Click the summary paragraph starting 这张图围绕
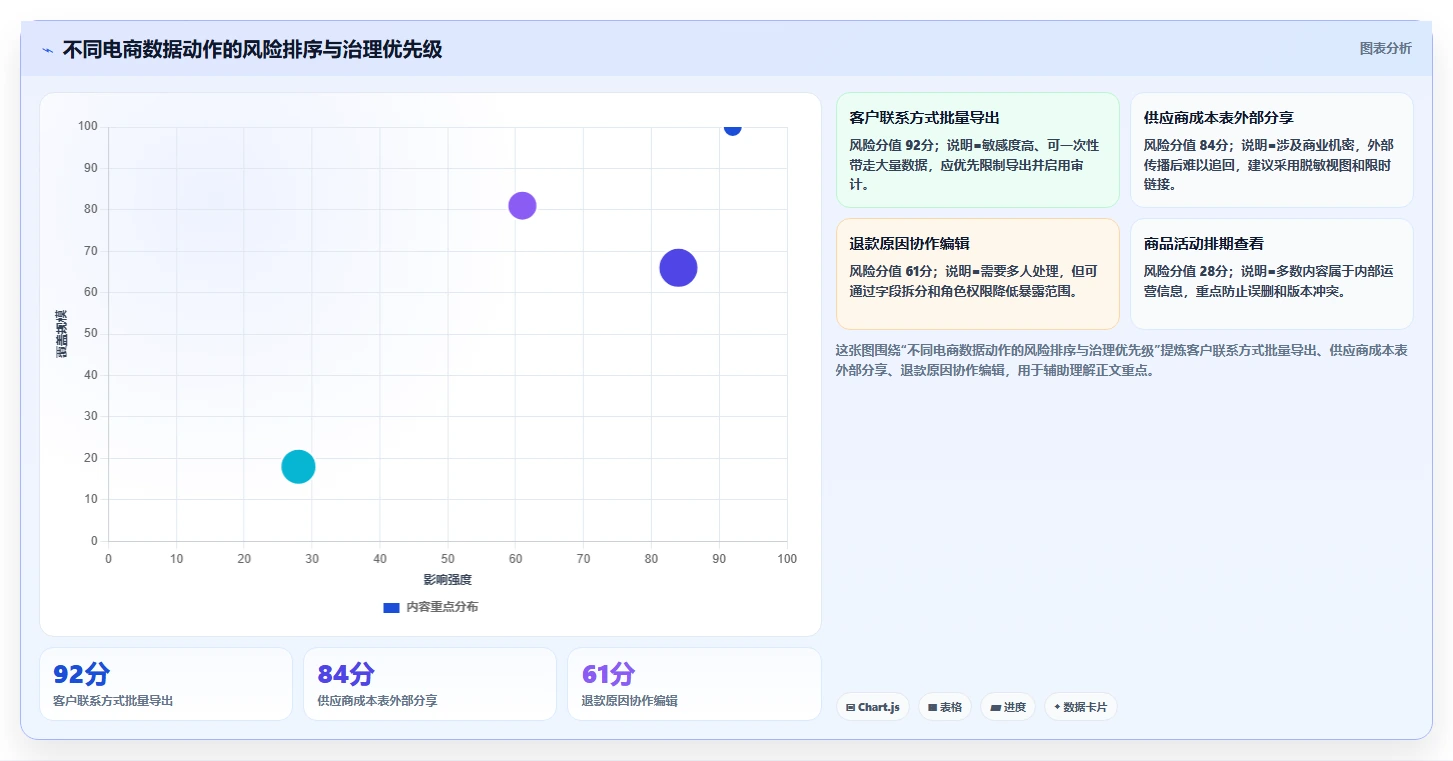The width and height of the screenshot is (1453, 761). pyautogui.click(x=1122, y=360)
